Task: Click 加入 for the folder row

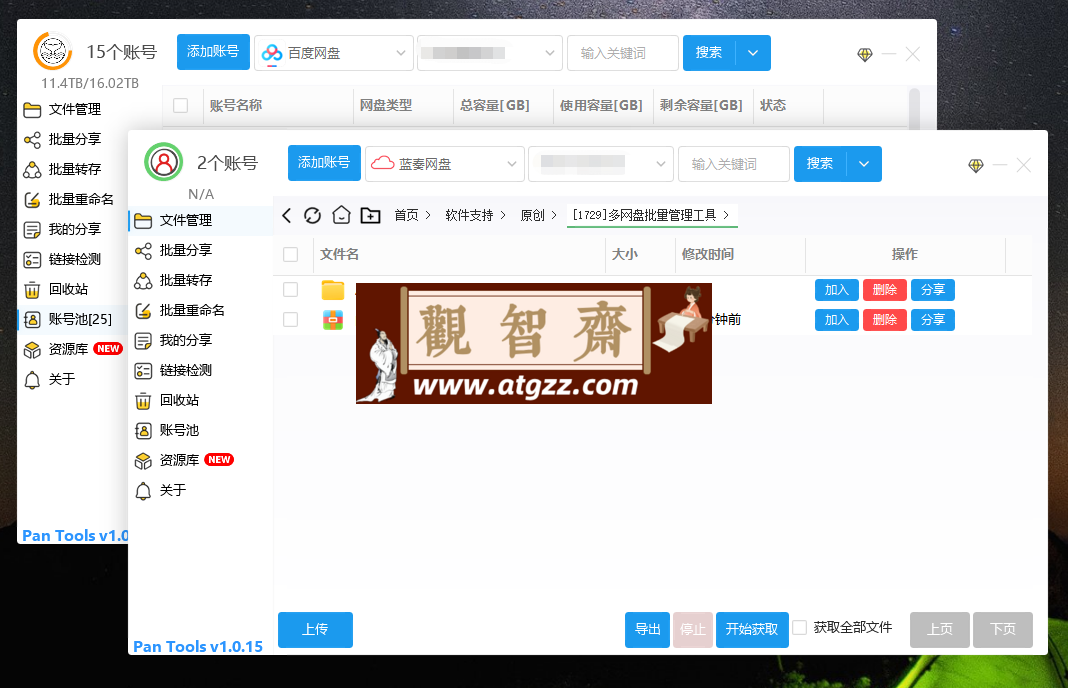Action: [836, 290]
